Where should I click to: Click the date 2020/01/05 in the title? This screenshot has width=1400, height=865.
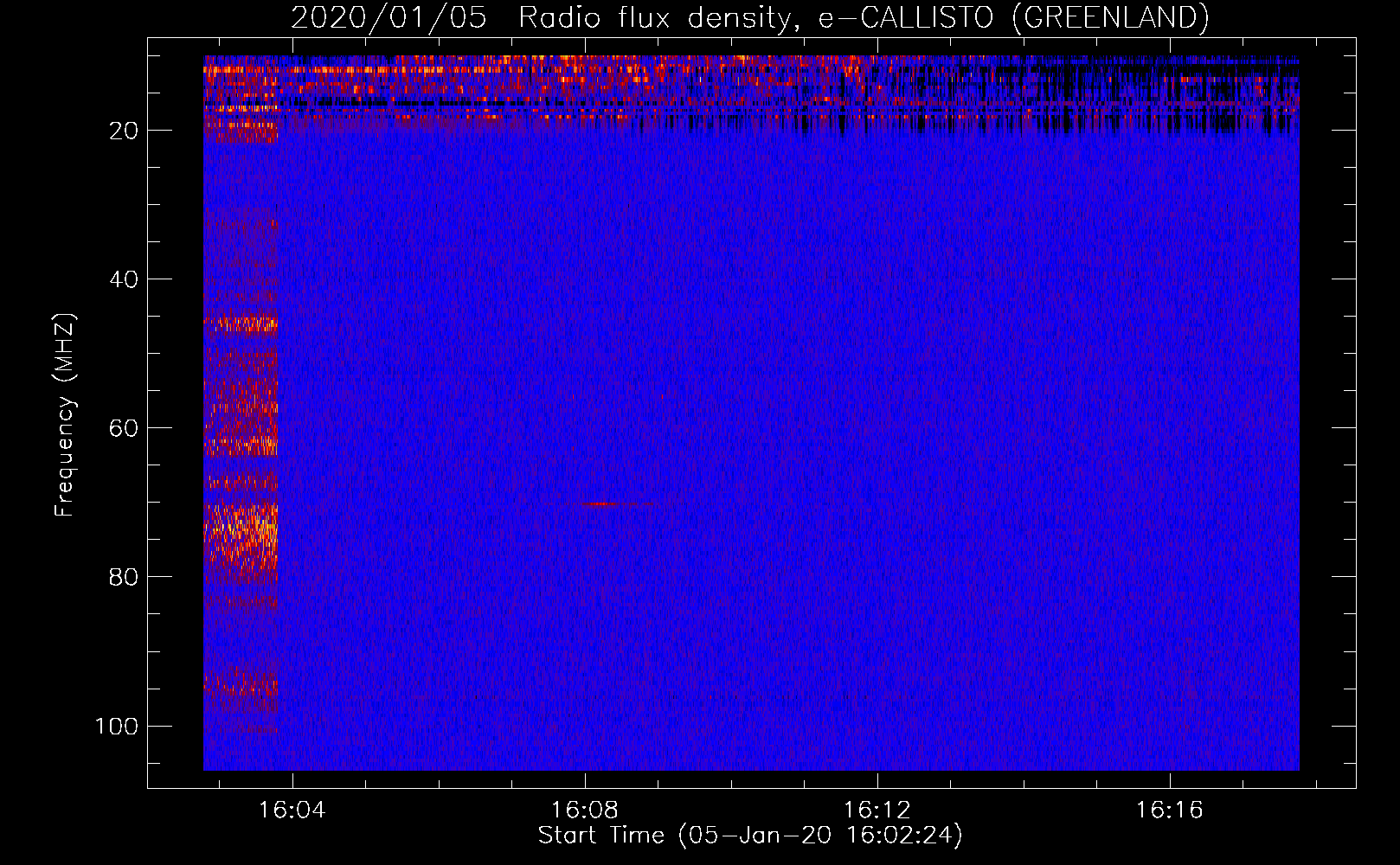tap(389, 17)
